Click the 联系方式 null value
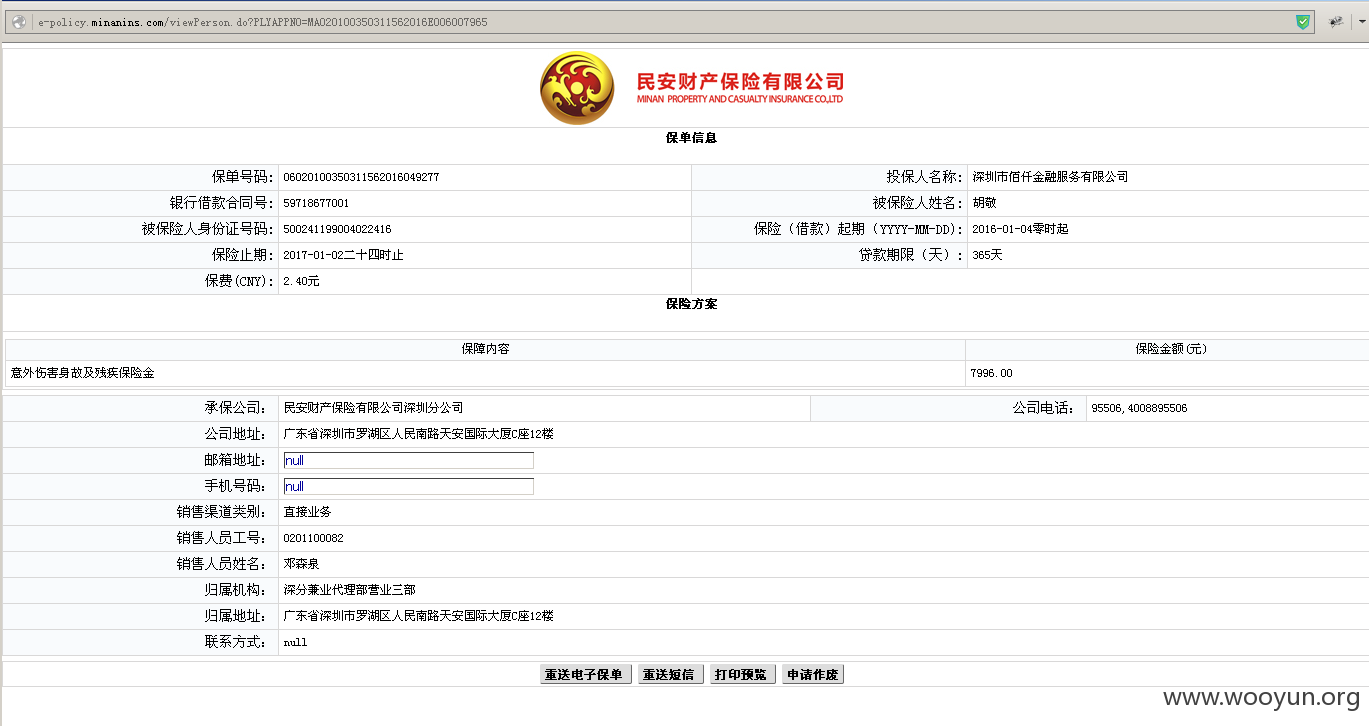 click(295, 642)
